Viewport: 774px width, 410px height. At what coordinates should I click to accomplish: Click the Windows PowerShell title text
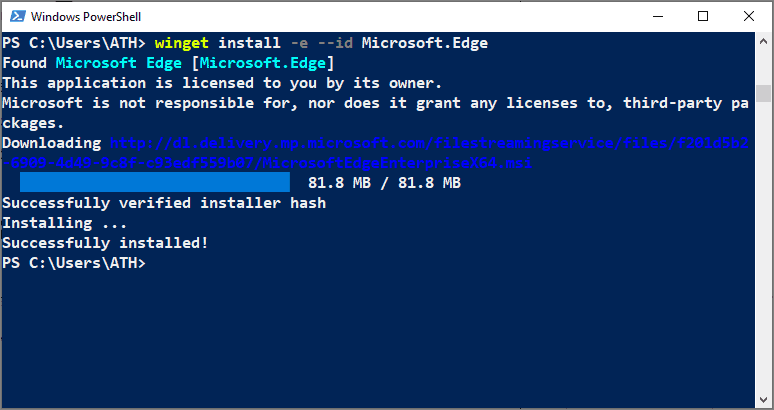coord(86,17)
